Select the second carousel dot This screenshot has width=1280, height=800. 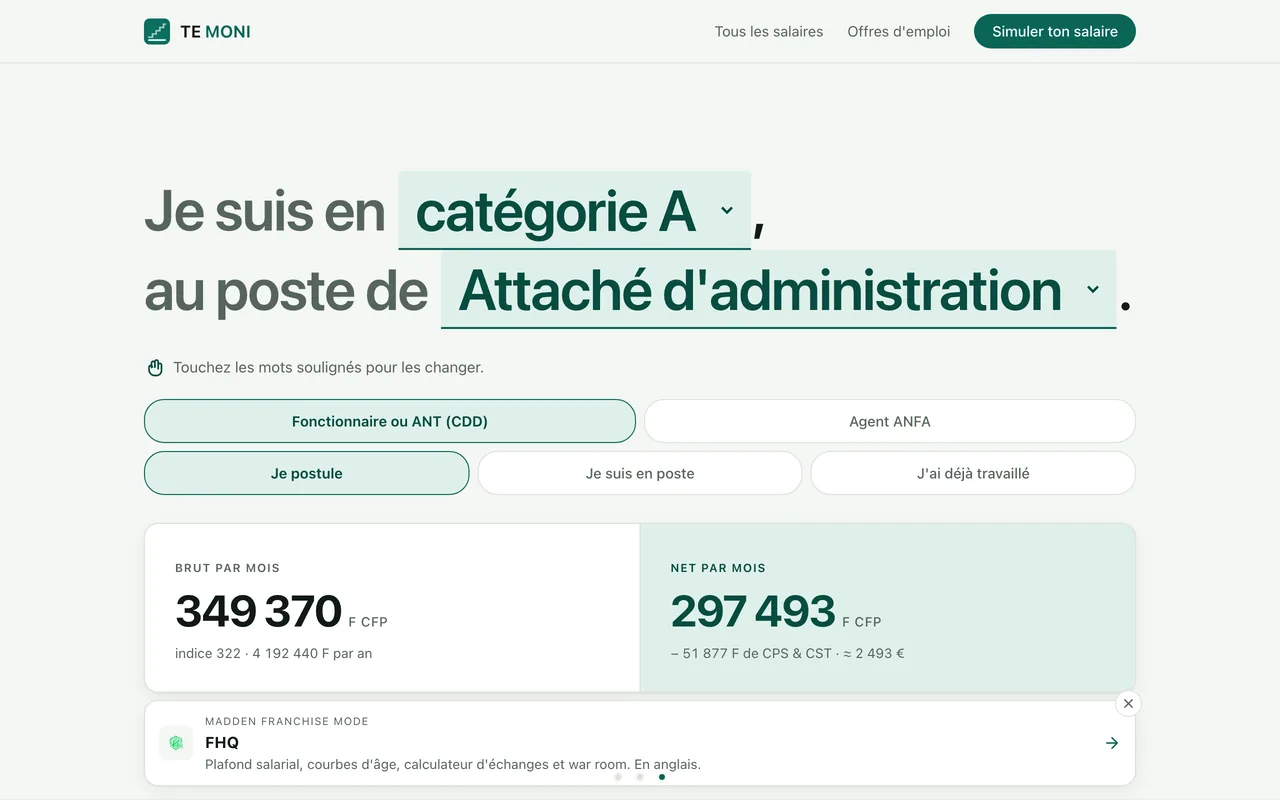640,776
